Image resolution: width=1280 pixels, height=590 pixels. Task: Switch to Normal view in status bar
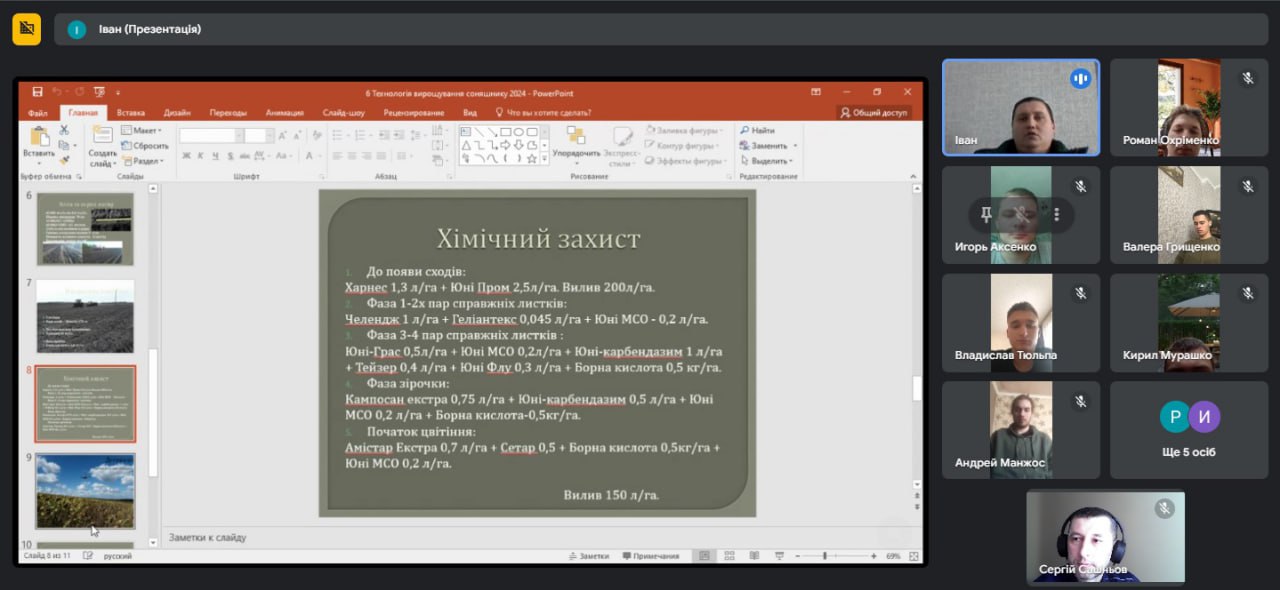pos(705,556)
